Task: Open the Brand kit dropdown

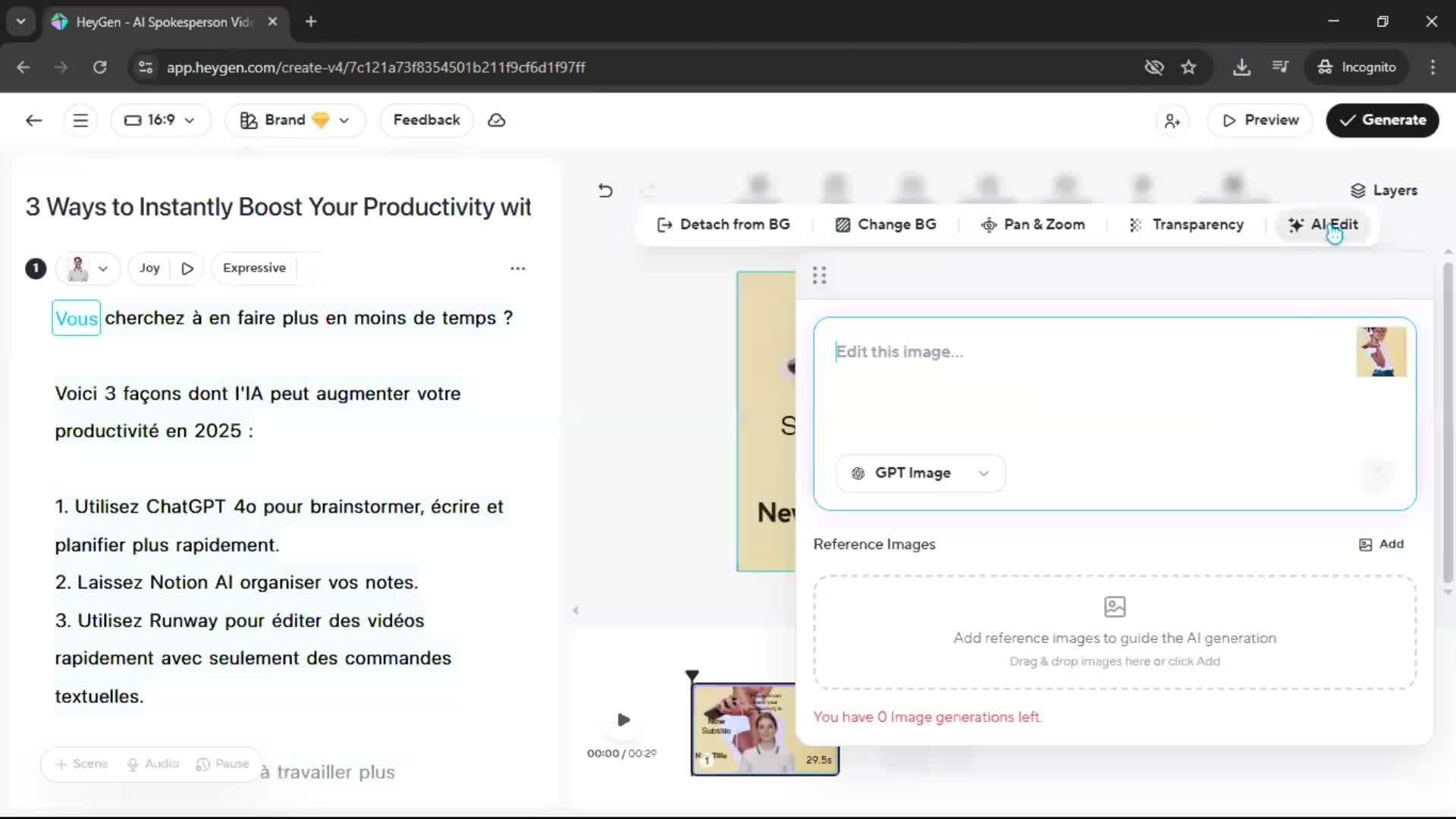Action: [x=295, y=121]
